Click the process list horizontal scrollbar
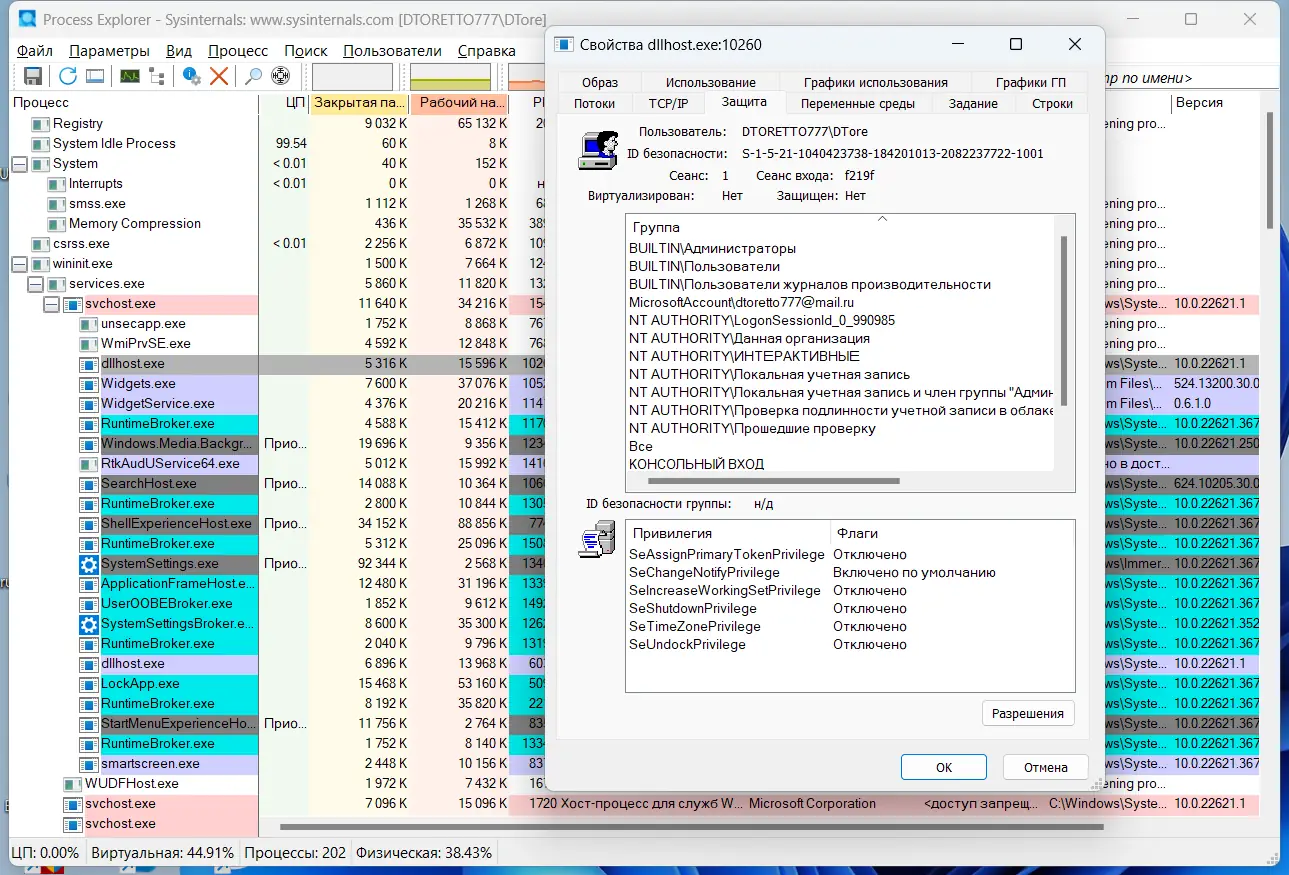The image size is (1289, 875). pyautogui.click(x=690, y=827)
